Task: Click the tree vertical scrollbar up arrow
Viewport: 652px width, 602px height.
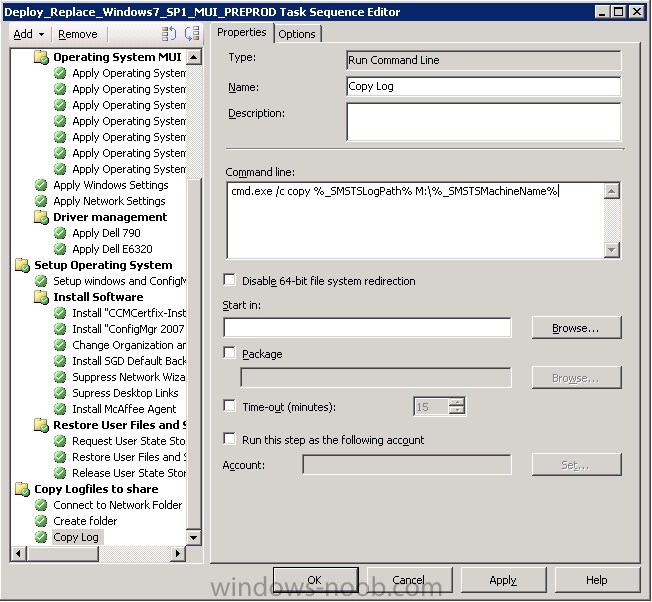Action: click(194, 57)
